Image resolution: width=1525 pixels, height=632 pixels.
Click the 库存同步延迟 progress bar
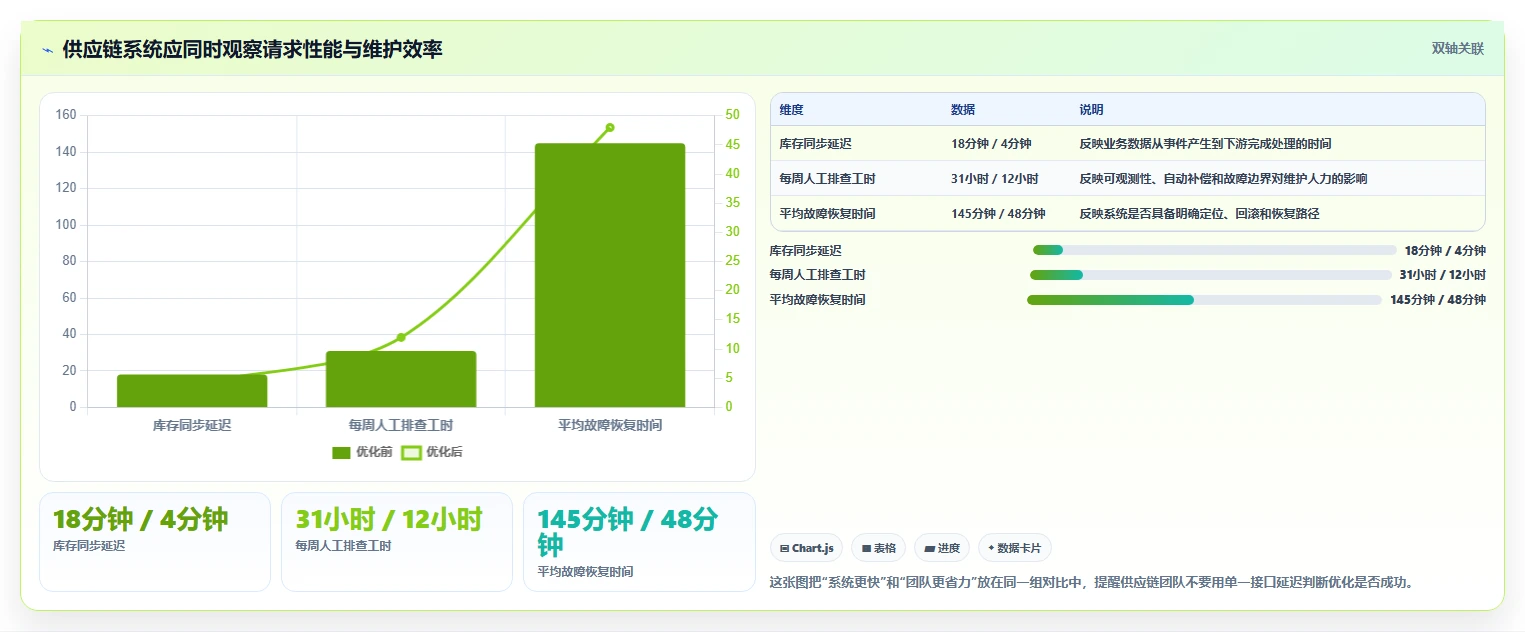(x=1214, y=250)
